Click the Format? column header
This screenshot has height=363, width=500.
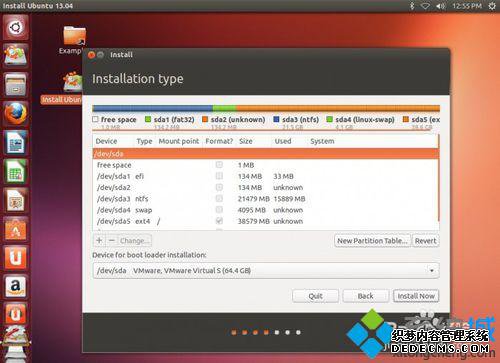coord(219,141)
